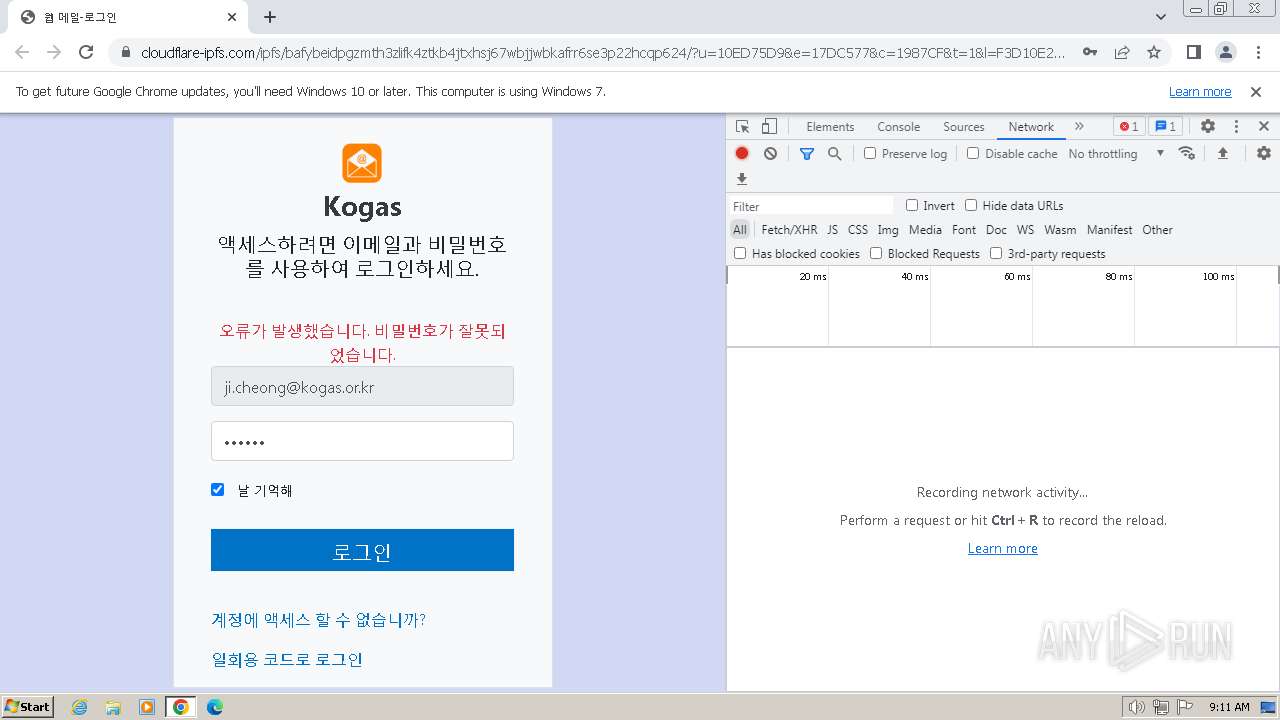Check the 3rd-party requests option
Screen dimensions: 1280x720
click(x=996, y=253)
